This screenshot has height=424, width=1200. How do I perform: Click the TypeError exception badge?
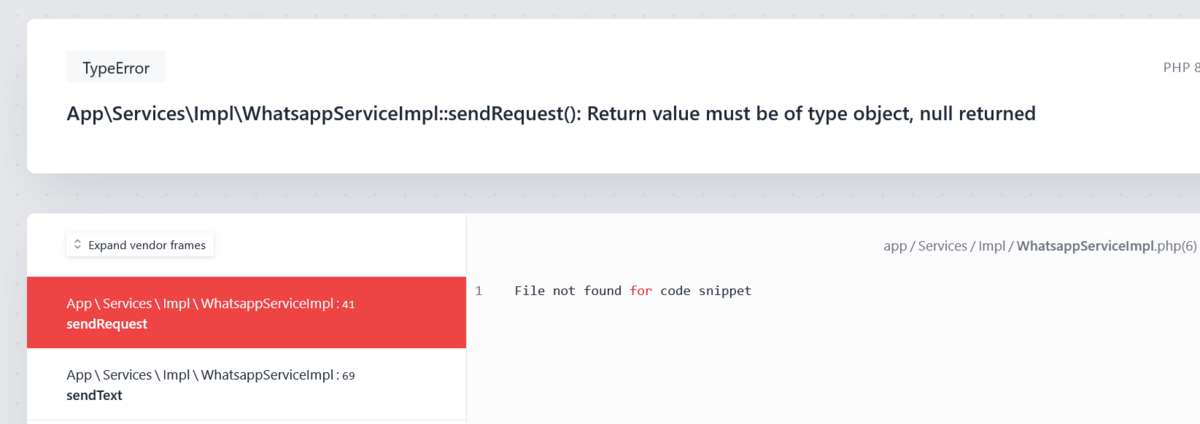click(x=116, y=68)
